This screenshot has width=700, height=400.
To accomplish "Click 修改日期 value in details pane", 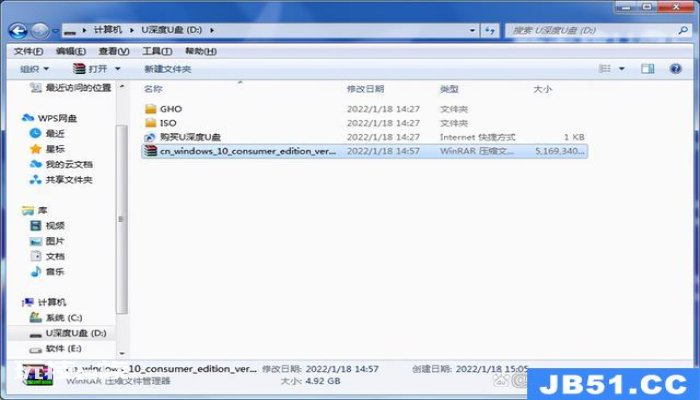I will [x=342, y=369].
